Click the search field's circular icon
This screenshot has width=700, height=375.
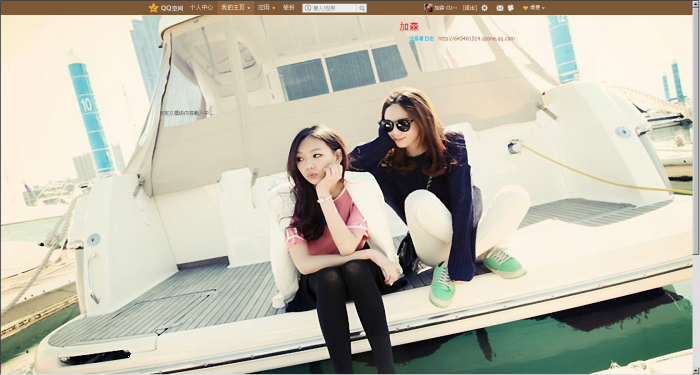pyautogui.click(x=308, y=8)
